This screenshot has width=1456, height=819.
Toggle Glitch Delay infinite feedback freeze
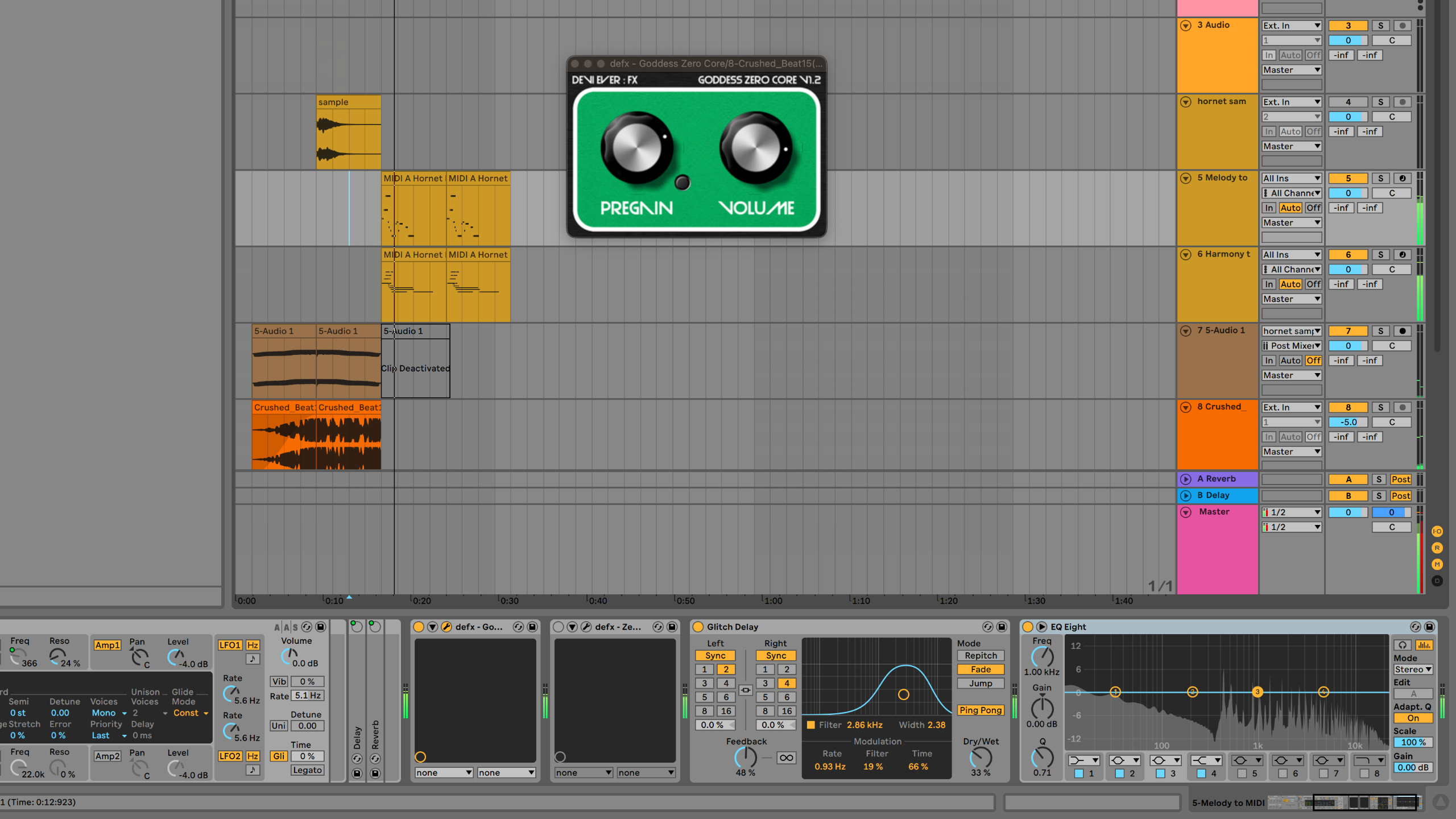point(787,758)
